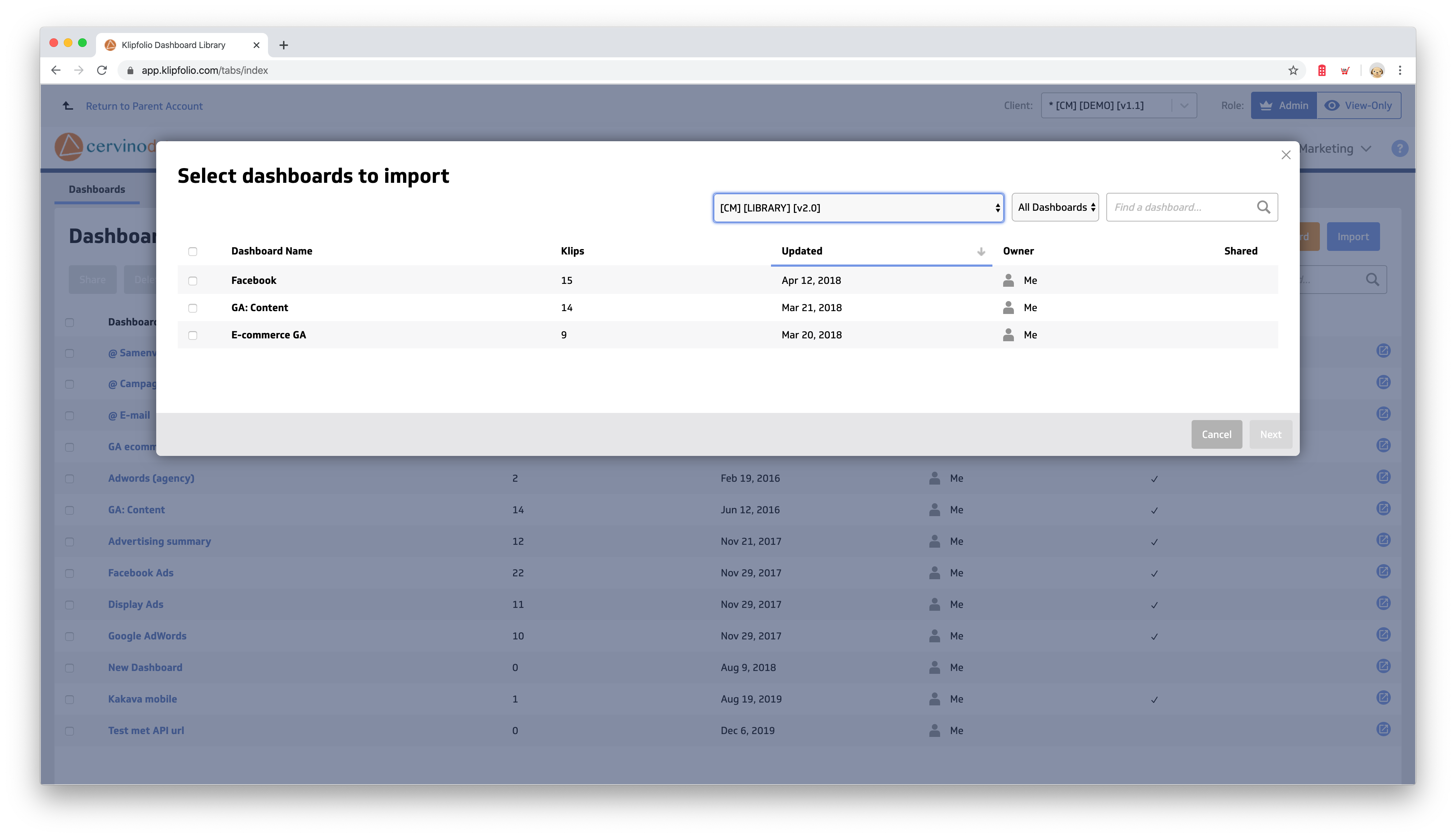Screen dimensions: 1456x838
Task: Switch role to View-Only
Action: tap(1358, 105)
